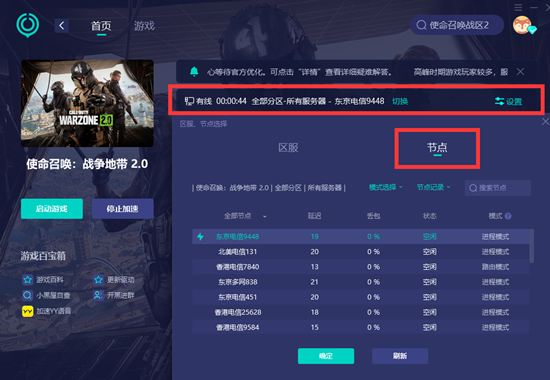Close the 区服、节点选择 panel
This screenshot has width=550, height=380.
[545, 122]
